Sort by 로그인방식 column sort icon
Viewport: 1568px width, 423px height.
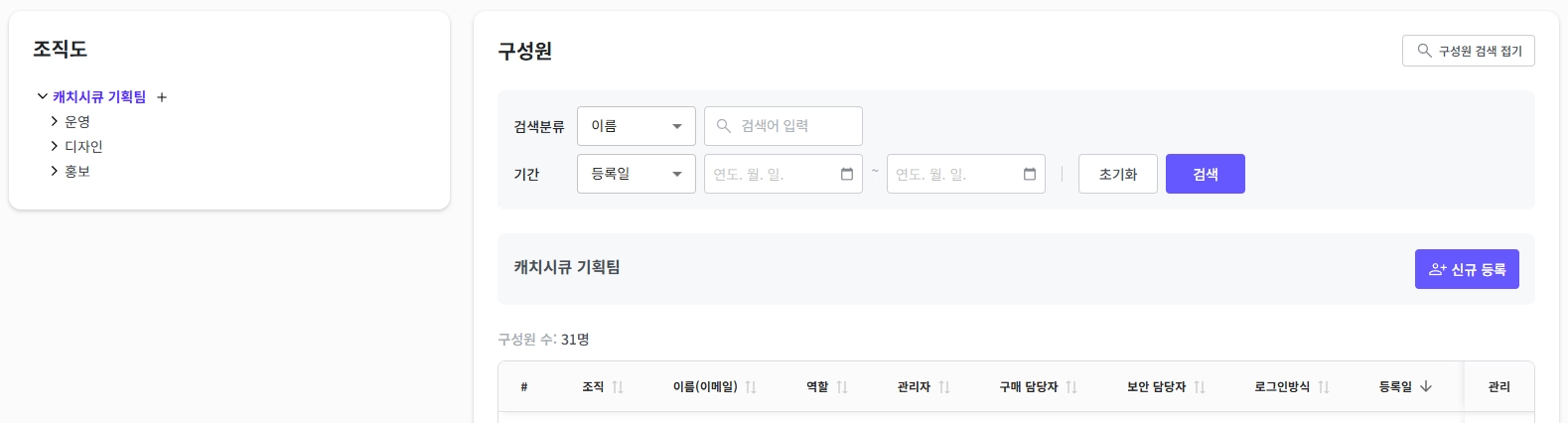coord(1324,387)
